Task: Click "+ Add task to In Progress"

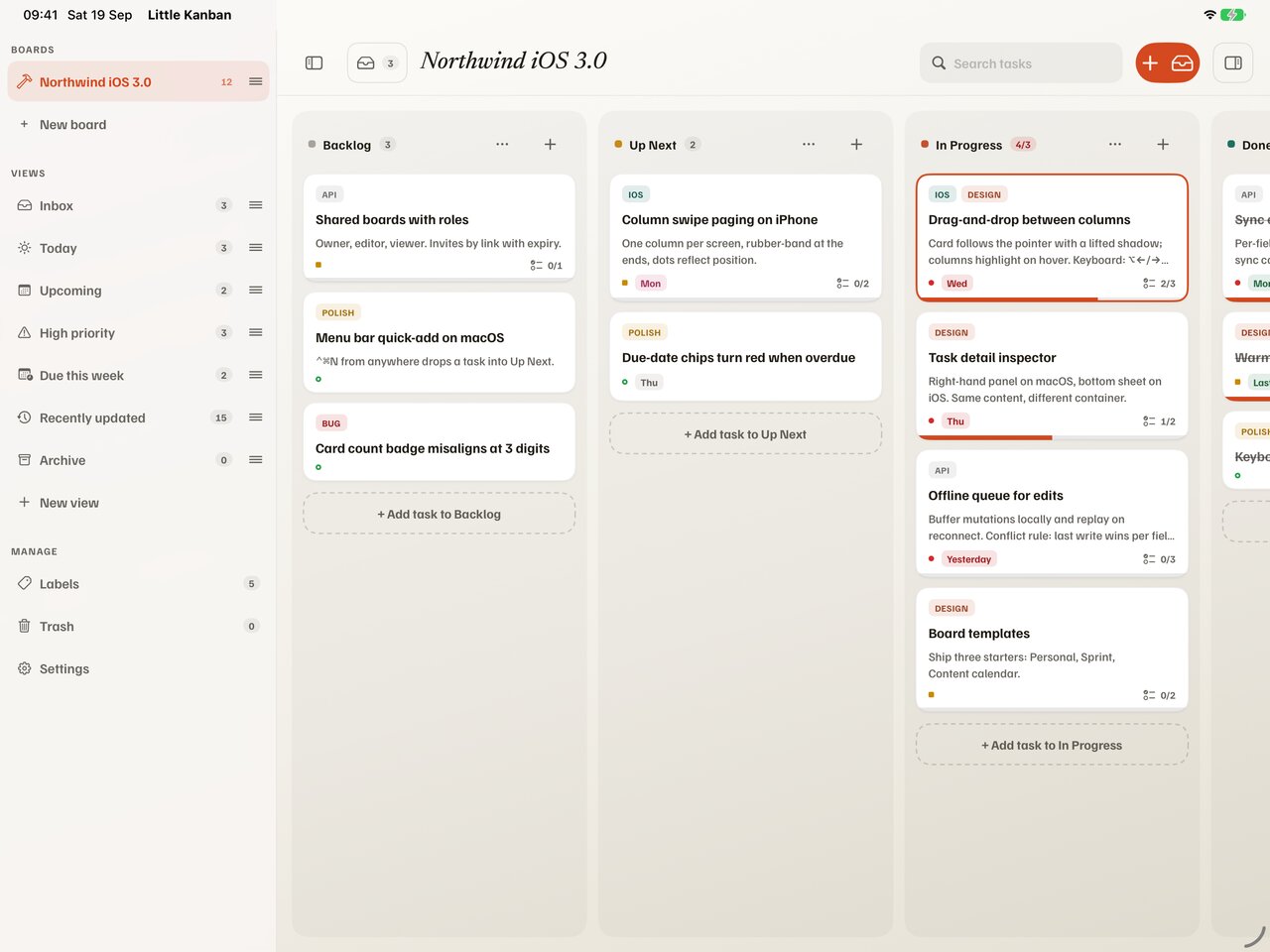Action: (1052, 745)
